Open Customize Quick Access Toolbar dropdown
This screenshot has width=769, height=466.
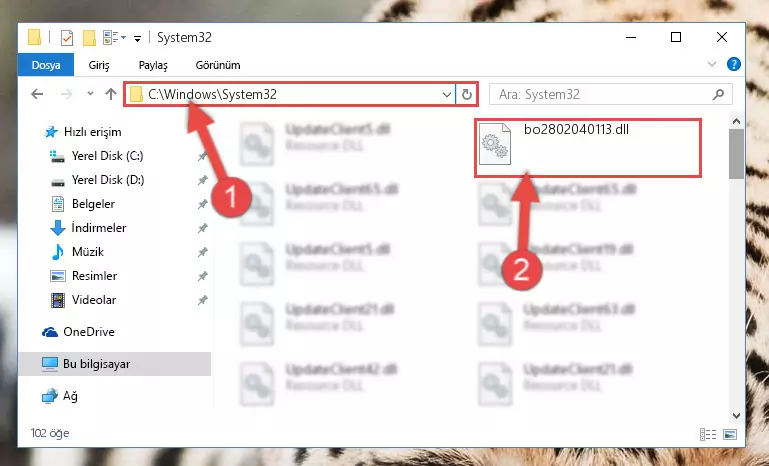click(x=137, y=38)
